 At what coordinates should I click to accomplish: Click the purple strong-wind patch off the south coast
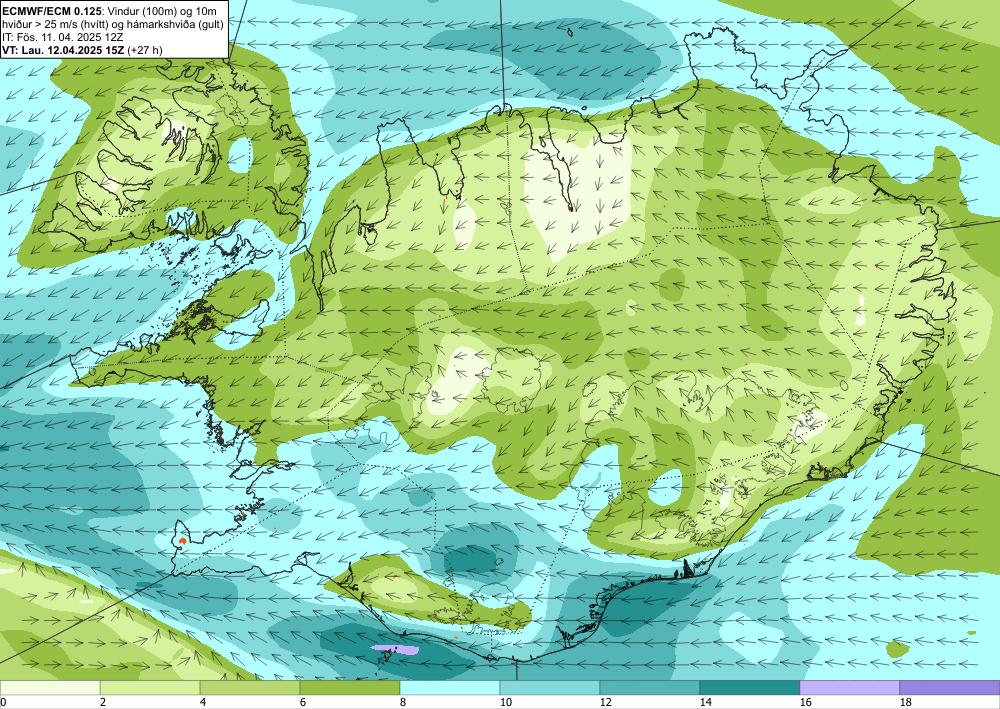(395, 650)
